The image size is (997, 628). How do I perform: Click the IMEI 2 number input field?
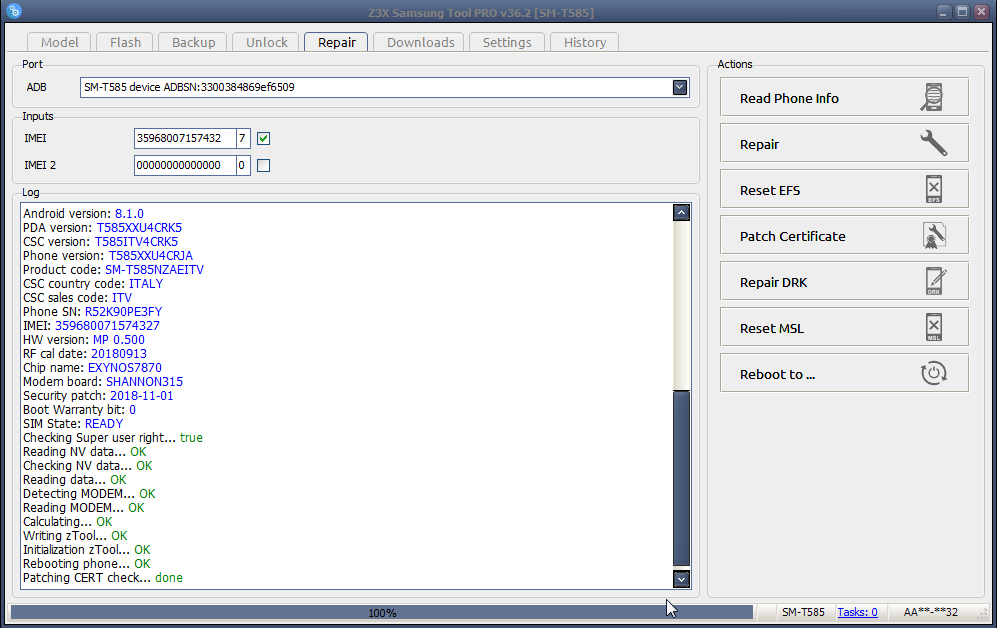pyautogui.click(x=185, y=165)
